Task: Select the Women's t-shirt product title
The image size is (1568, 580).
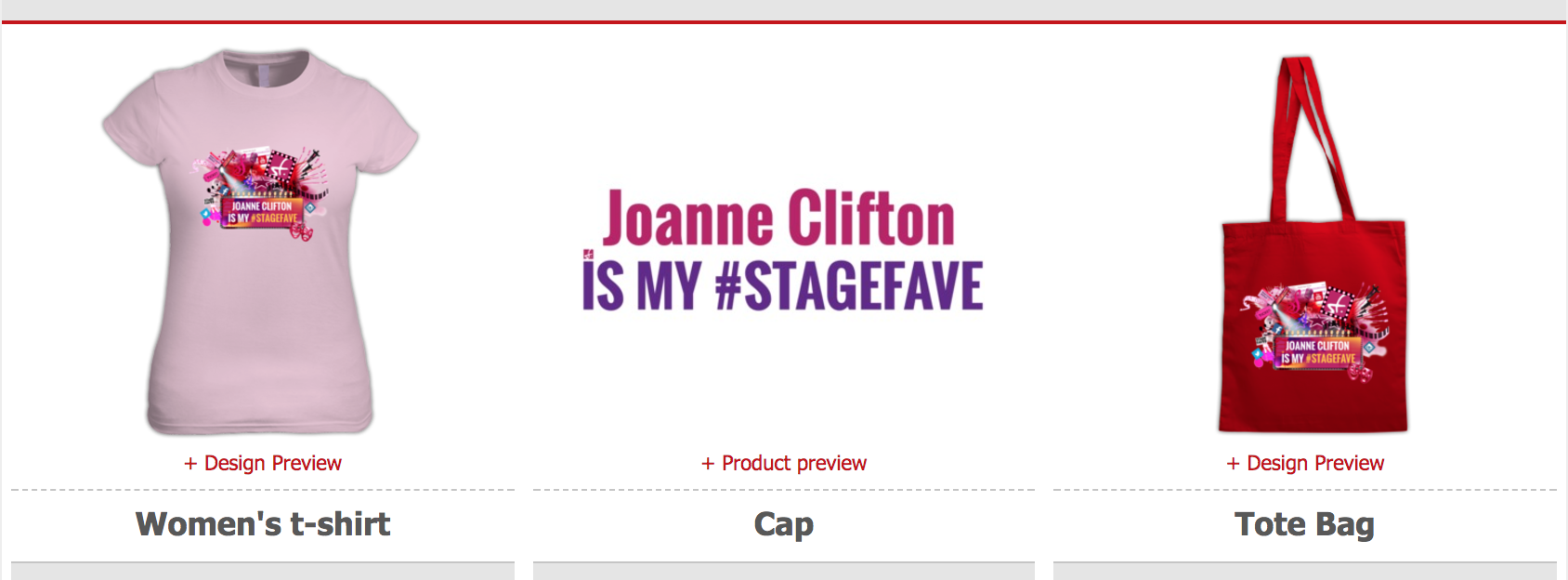Action: [x=263, y=524]
